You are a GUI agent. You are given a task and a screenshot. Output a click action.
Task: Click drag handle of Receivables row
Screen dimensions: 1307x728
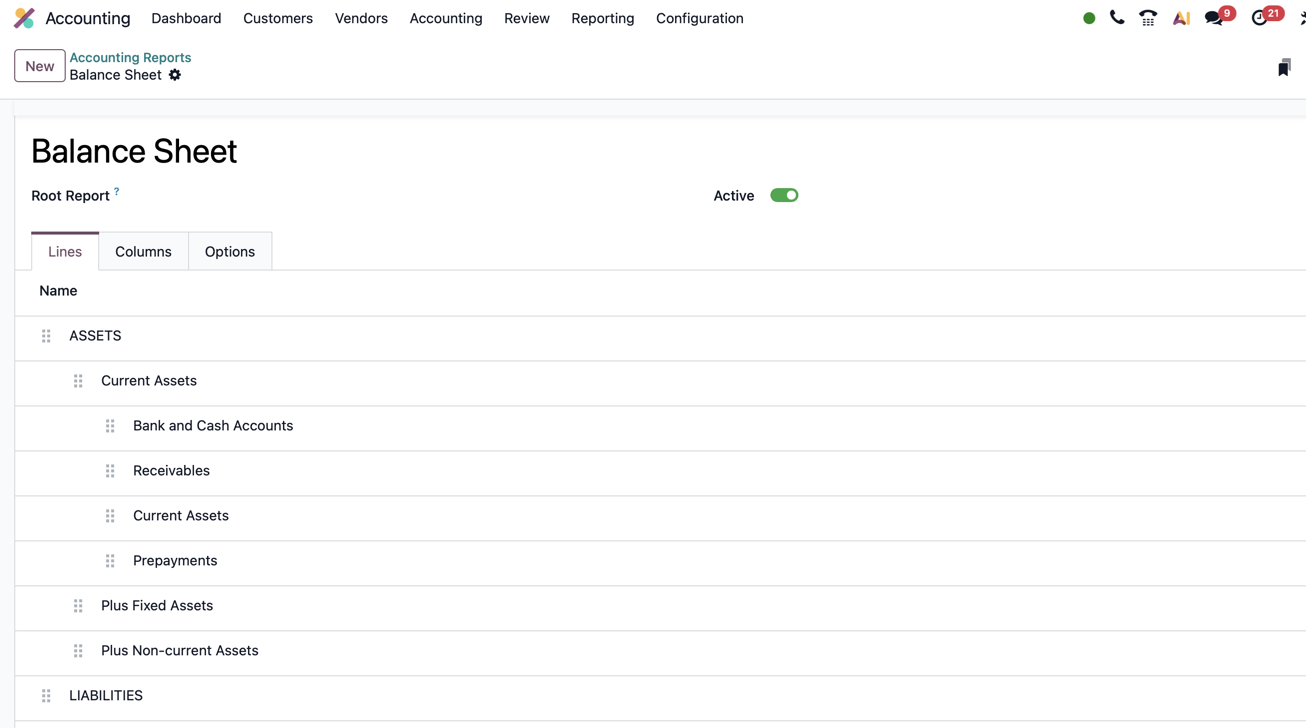(x=110, y=471)
